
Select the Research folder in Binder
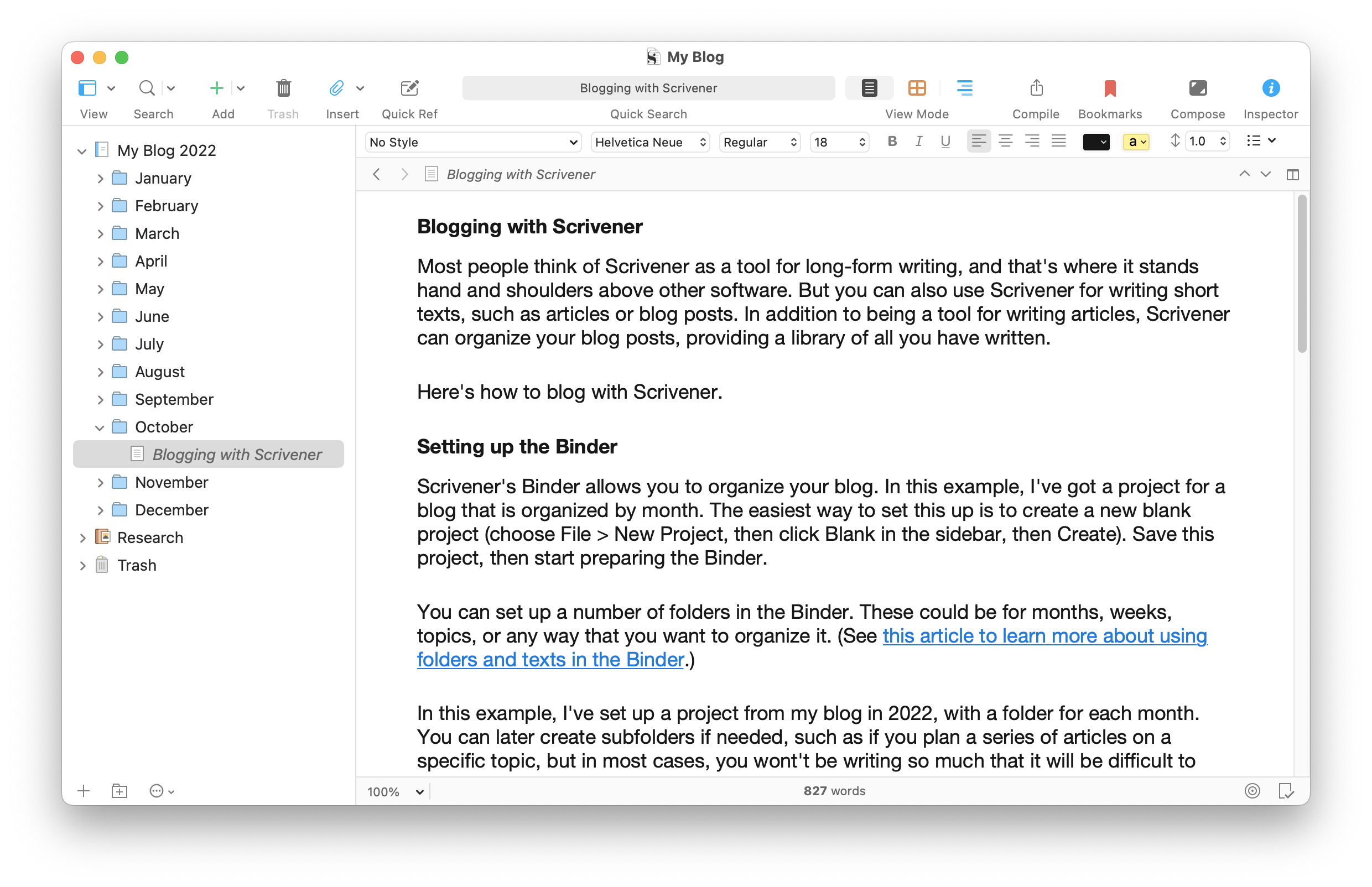[x=150, y=538]
